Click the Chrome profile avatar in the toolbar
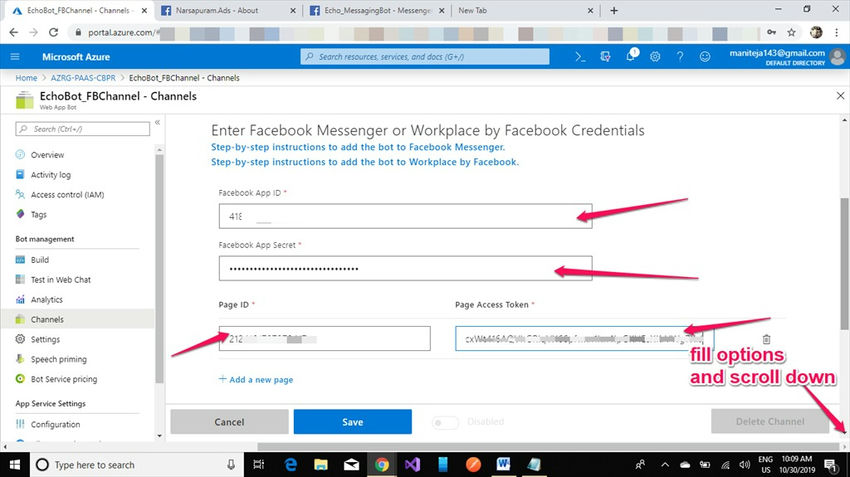Screen dimensions: 850x477 [x=816, y=33]
